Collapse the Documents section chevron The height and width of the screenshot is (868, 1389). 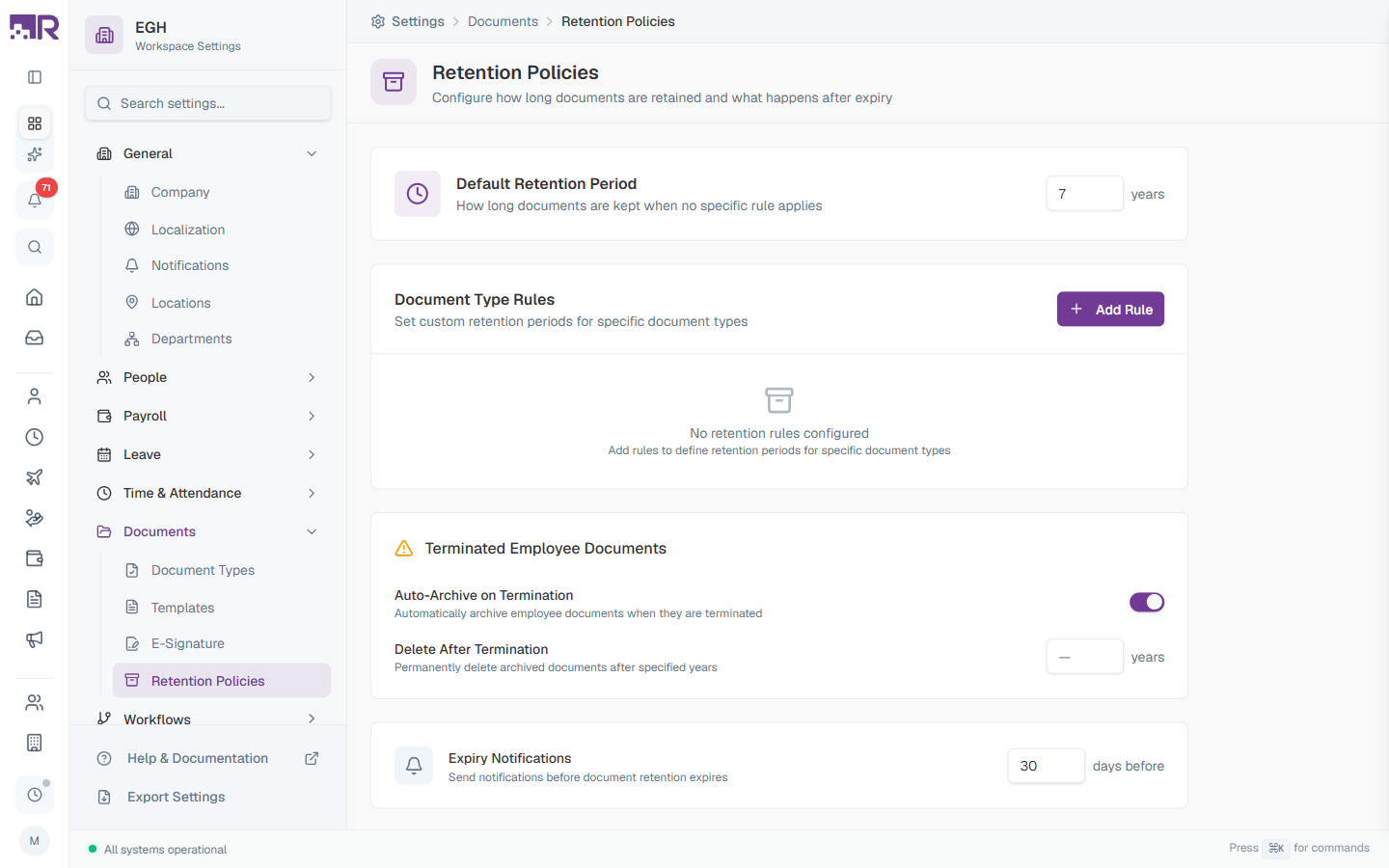pos(312,531)
